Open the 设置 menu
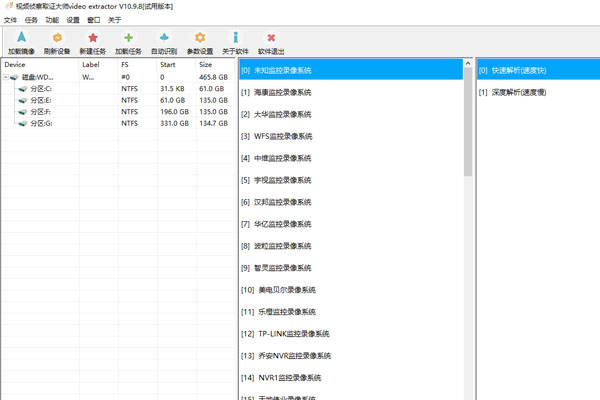 73,20
